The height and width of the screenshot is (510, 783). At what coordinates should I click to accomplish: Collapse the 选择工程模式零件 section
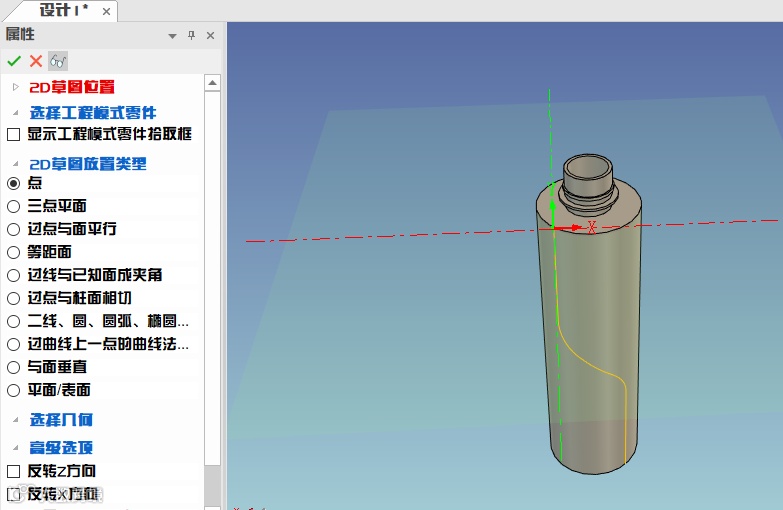coord(15,113)
